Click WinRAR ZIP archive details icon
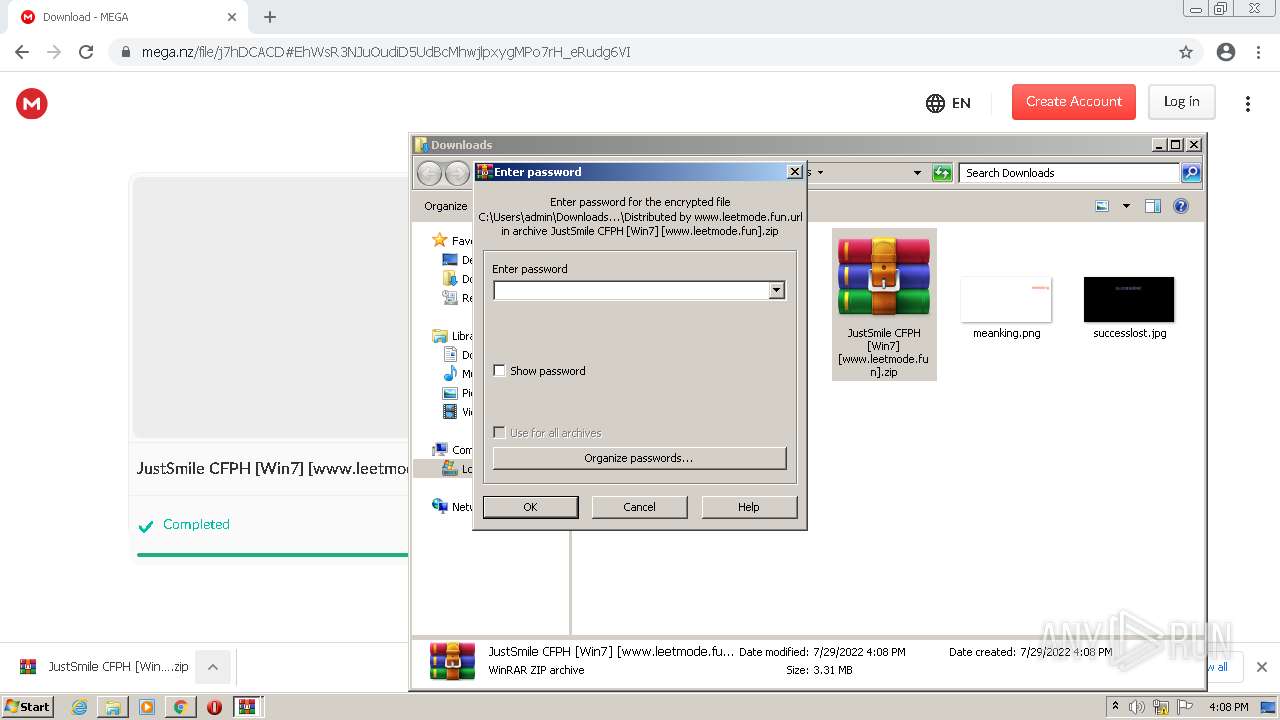Screen dimensions: 1280x720 tap(452, 661)
